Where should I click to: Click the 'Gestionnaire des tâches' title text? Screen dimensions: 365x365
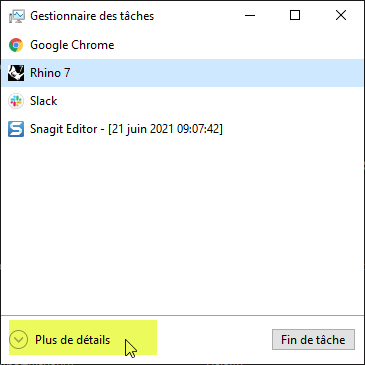[92, 16]
